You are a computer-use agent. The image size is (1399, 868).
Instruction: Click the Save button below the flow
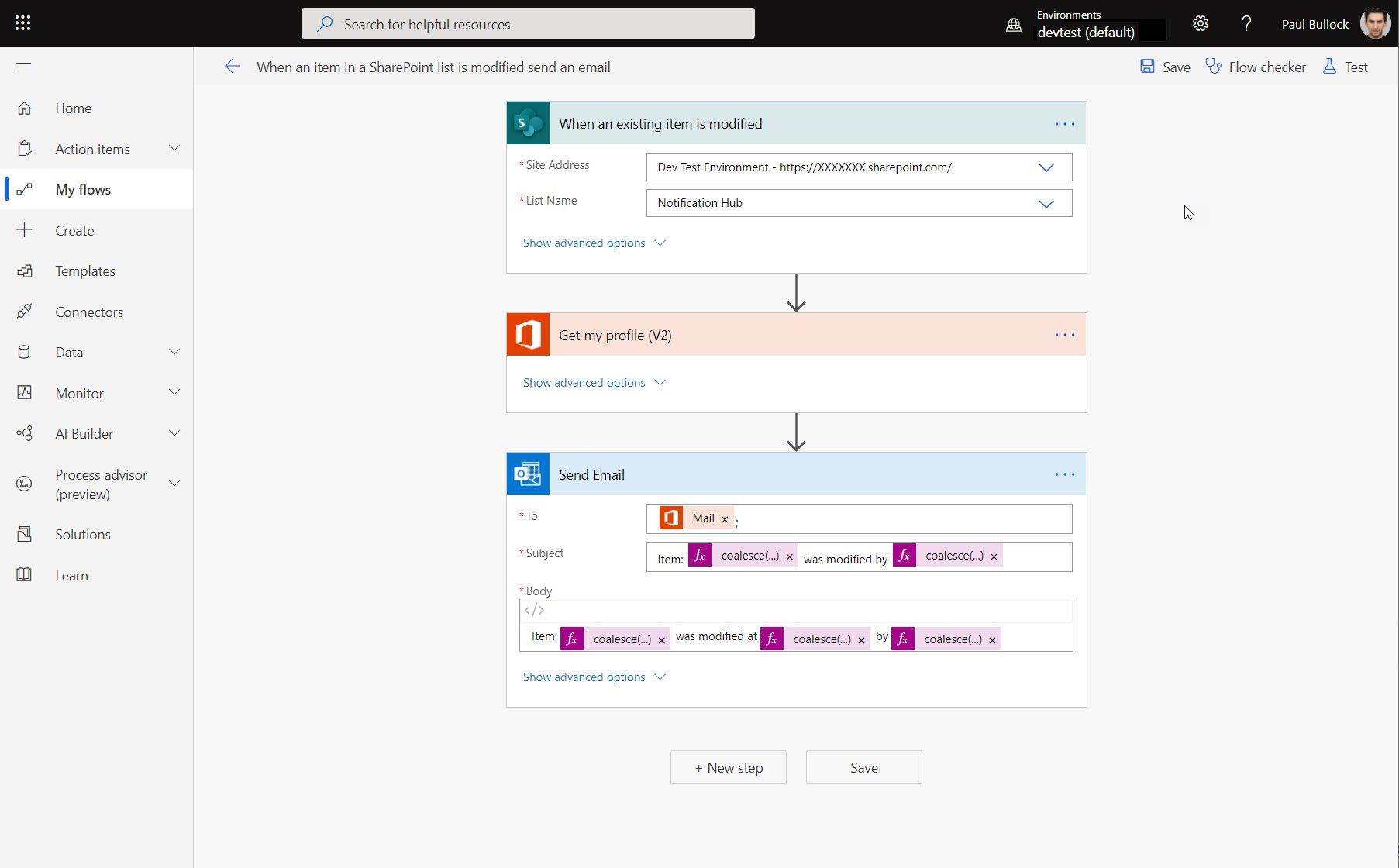pos(863,767)
